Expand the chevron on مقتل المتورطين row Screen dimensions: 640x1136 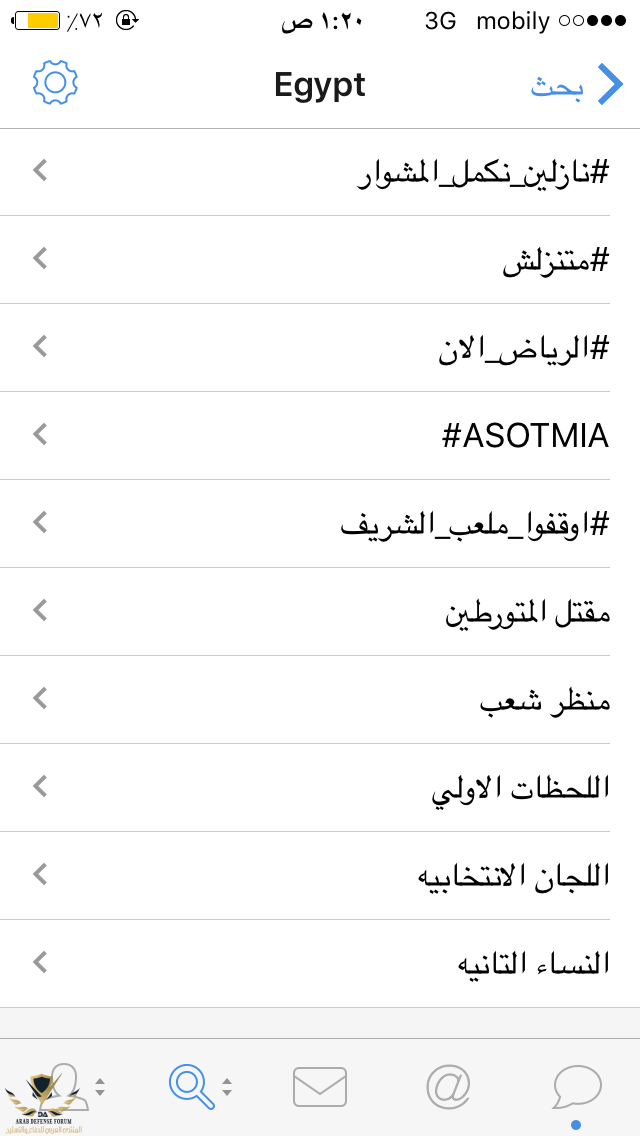41,611
